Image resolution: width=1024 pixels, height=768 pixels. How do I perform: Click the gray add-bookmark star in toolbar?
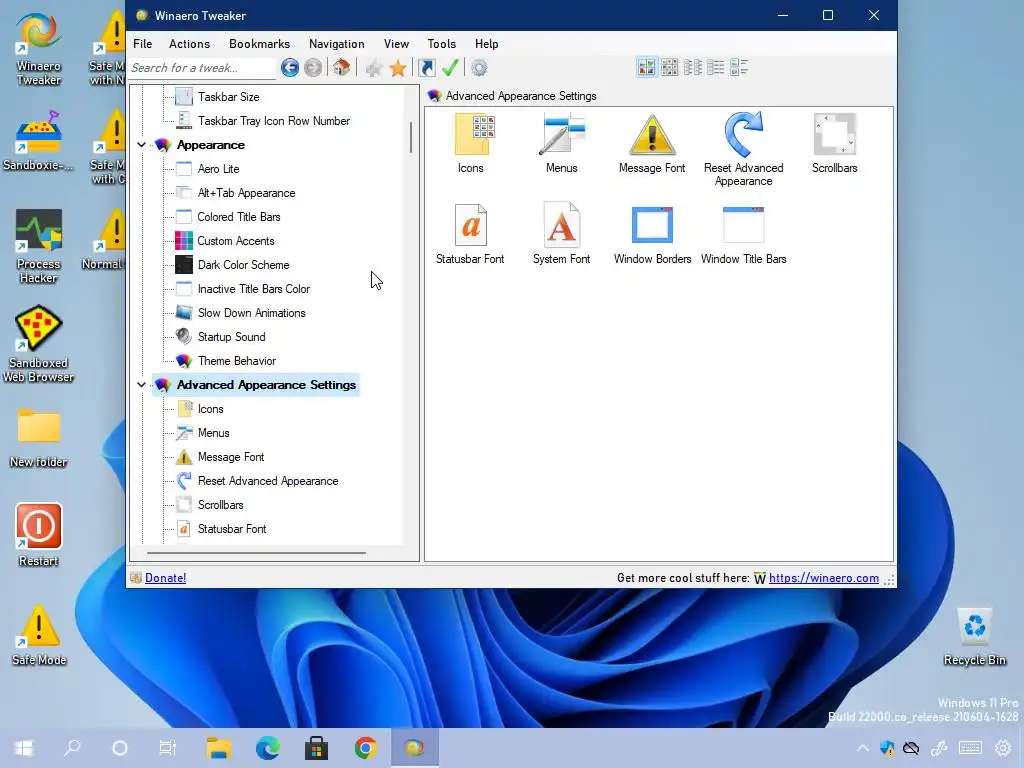(x=374, y=68)
